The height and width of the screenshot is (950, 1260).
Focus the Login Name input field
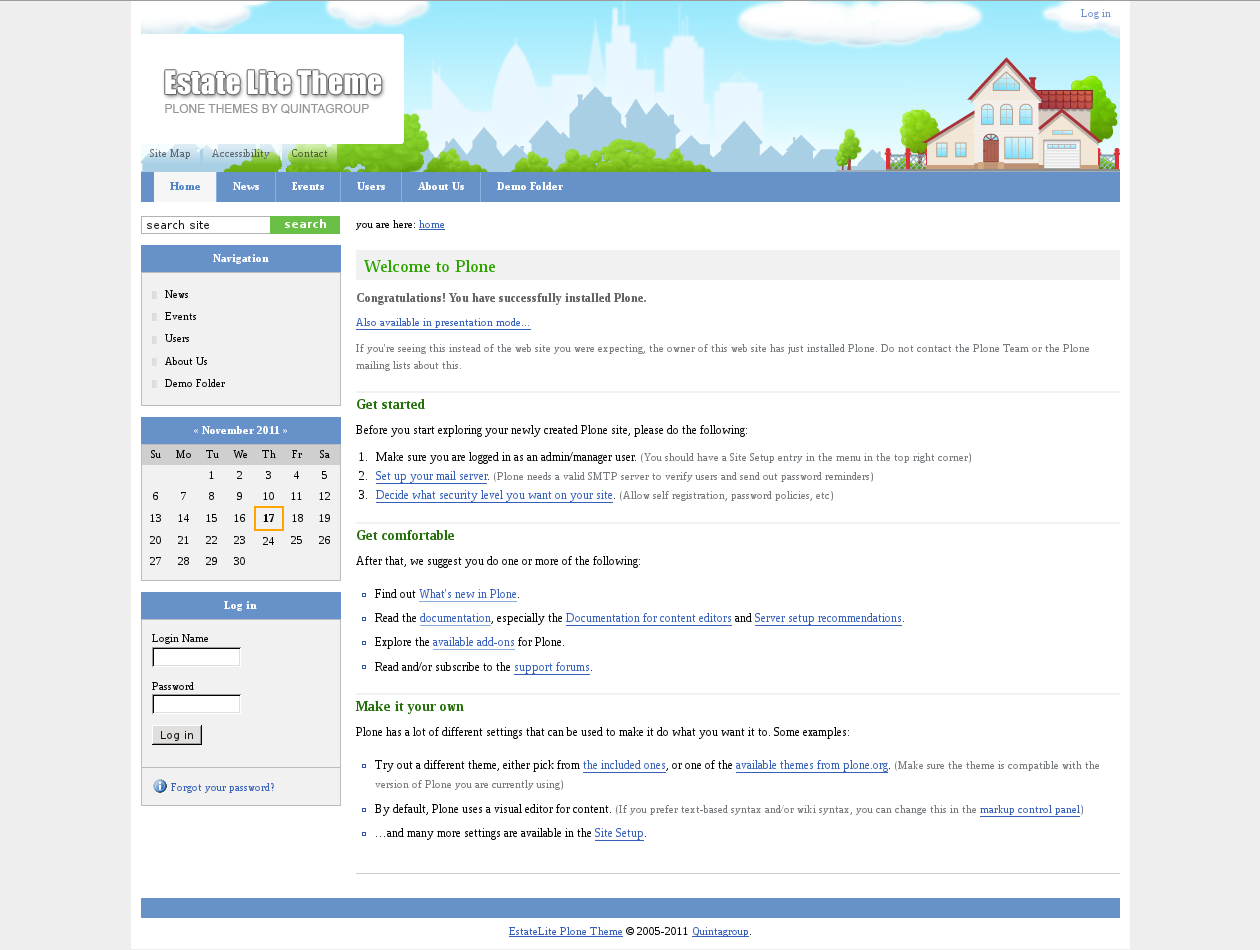click(196, 657)
